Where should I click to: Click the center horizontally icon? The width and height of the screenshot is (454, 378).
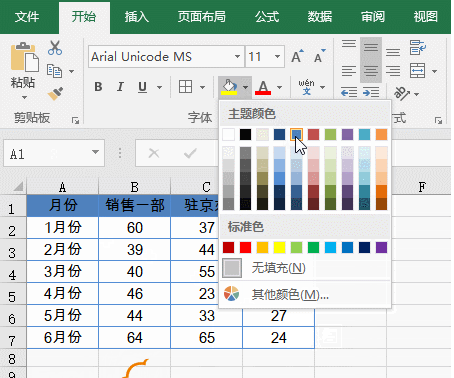coord(371,71)
